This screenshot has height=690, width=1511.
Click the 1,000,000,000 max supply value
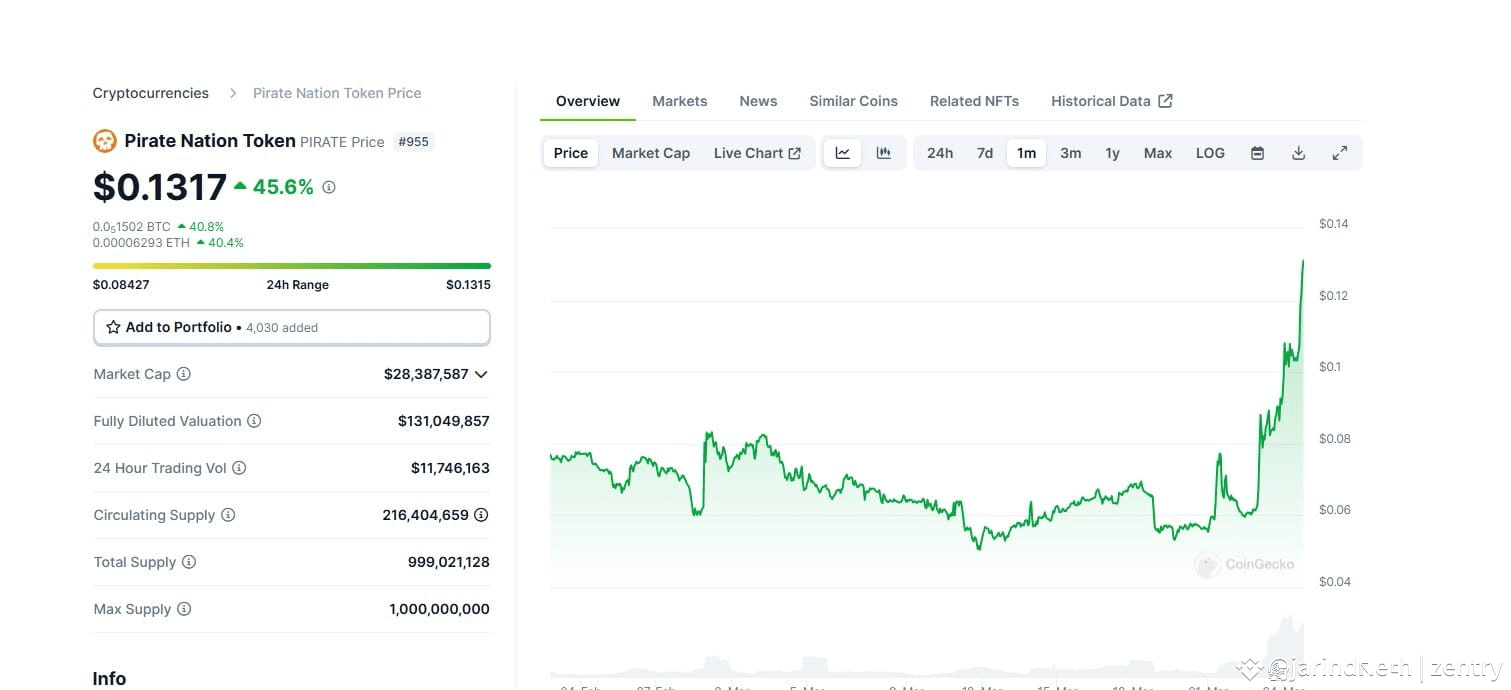(x=440, y=609)
